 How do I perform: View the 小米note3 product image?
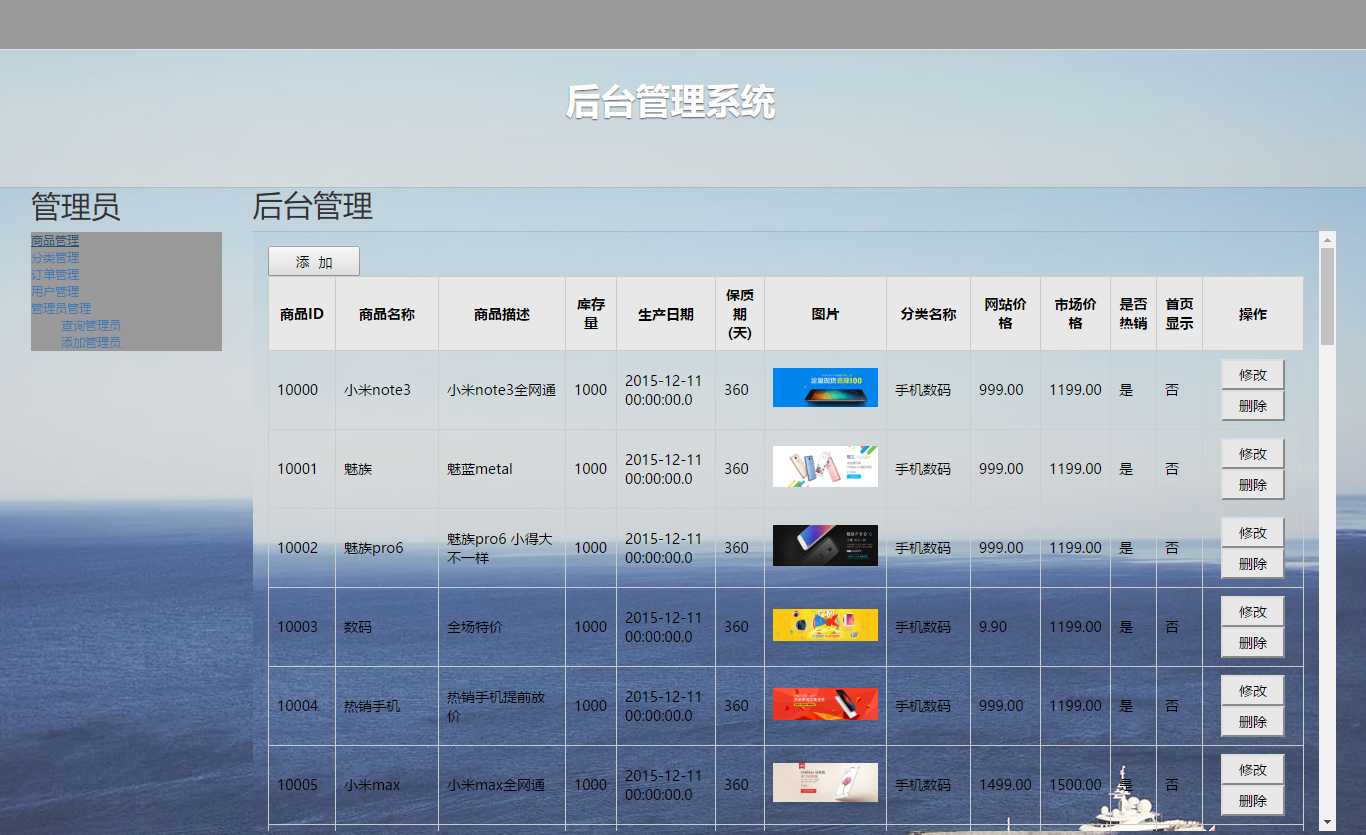pos(824,387)
